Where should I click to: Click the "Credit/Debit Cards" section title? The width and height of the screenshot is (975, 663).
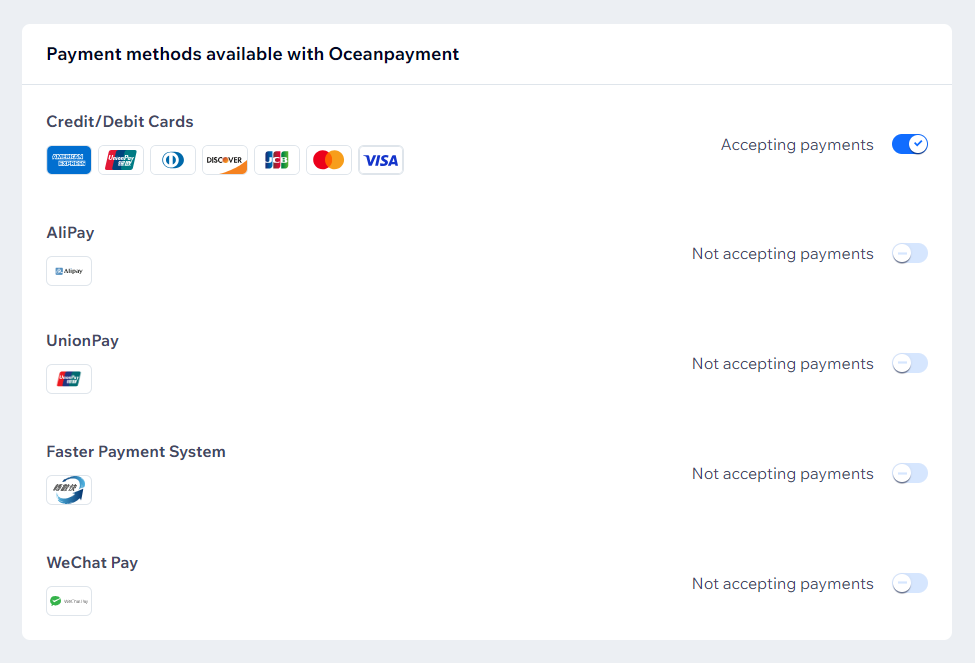pyautogui.click(x=120, y=122)
